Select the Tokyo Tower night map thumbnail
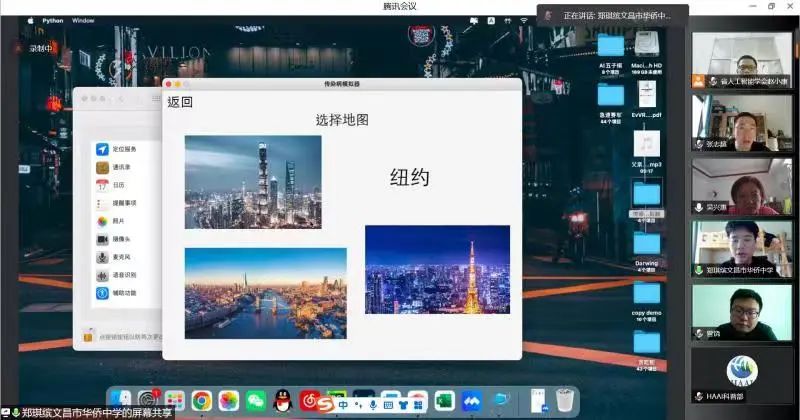The height and width of the screenshot is (420, 800). click(437, 269)
